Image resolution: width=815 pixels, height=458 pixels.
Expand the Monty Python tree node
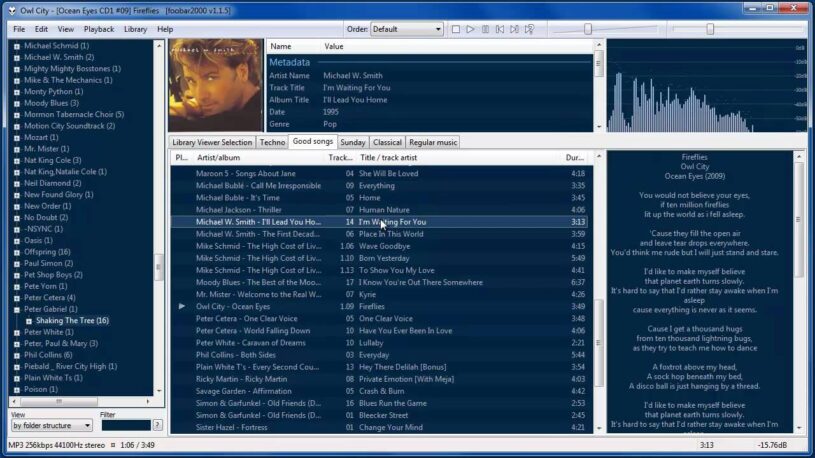point(17,92)
